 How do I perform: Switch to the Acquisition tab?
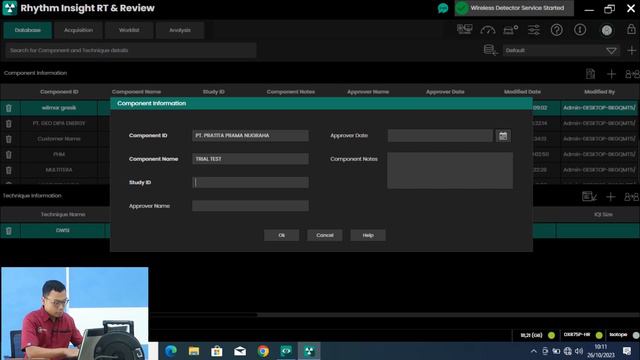(x=78, y=30)
